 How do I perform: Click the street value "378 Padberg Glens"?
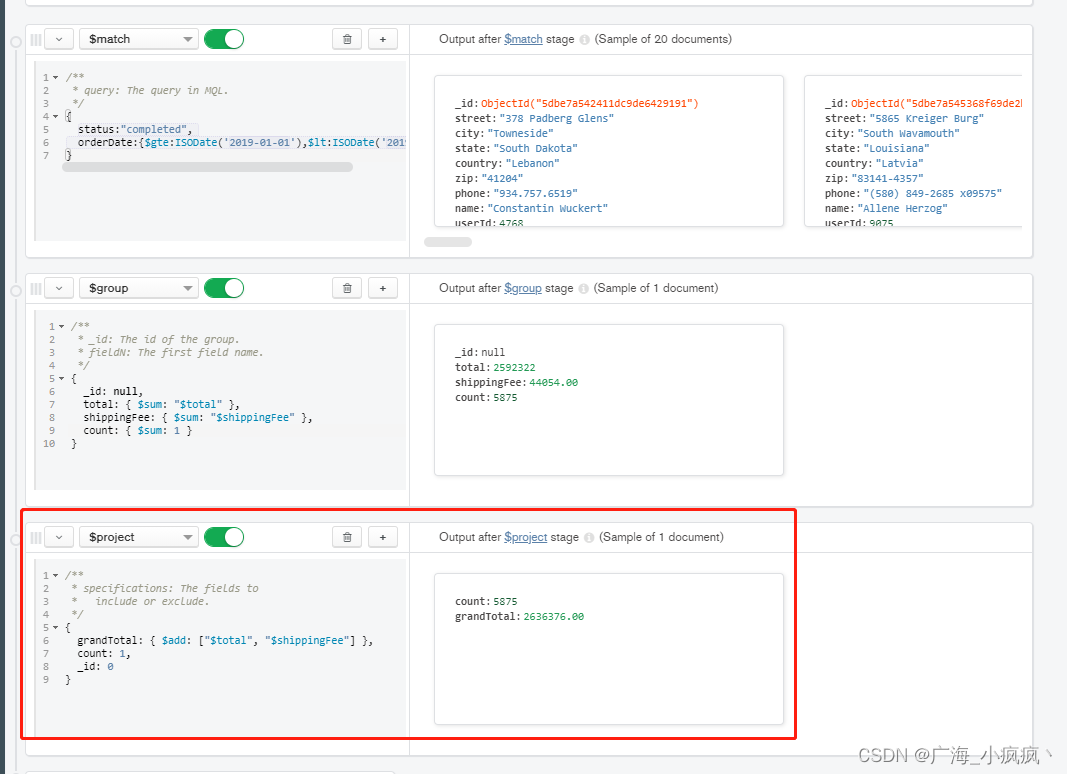pos(557,118)
